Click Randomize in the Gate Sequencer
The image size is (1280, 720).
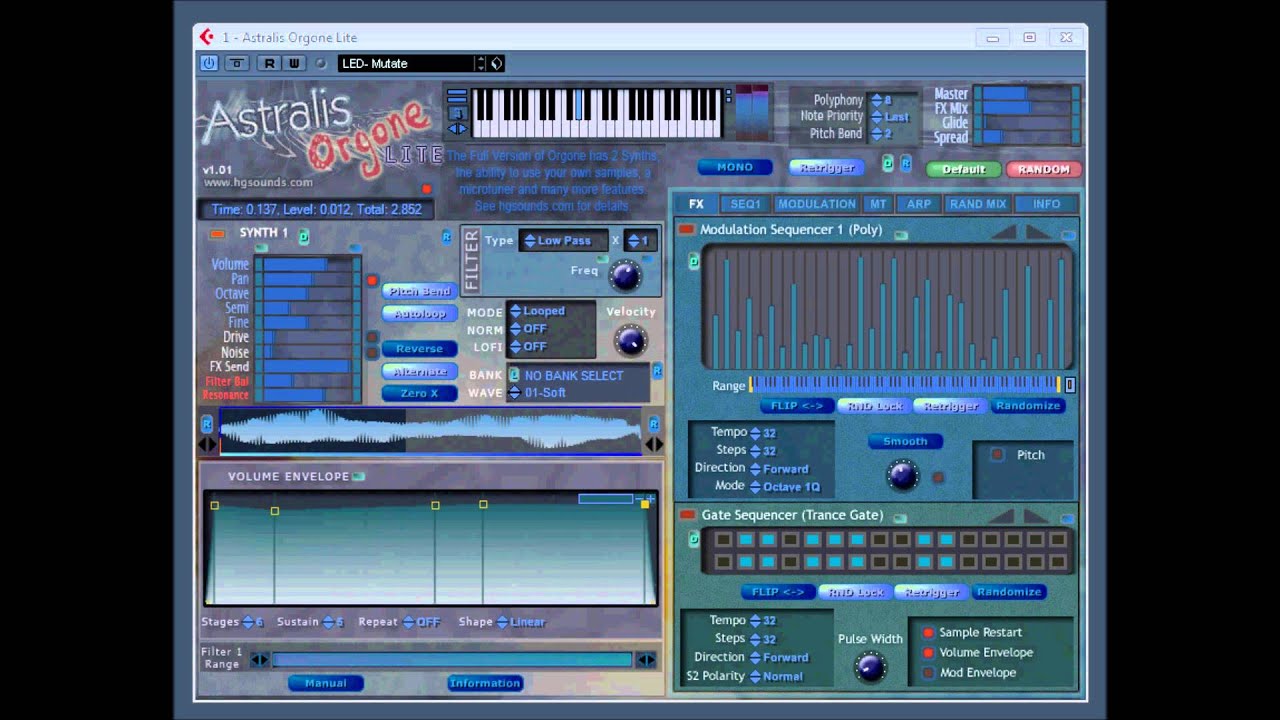point(1009,592)
